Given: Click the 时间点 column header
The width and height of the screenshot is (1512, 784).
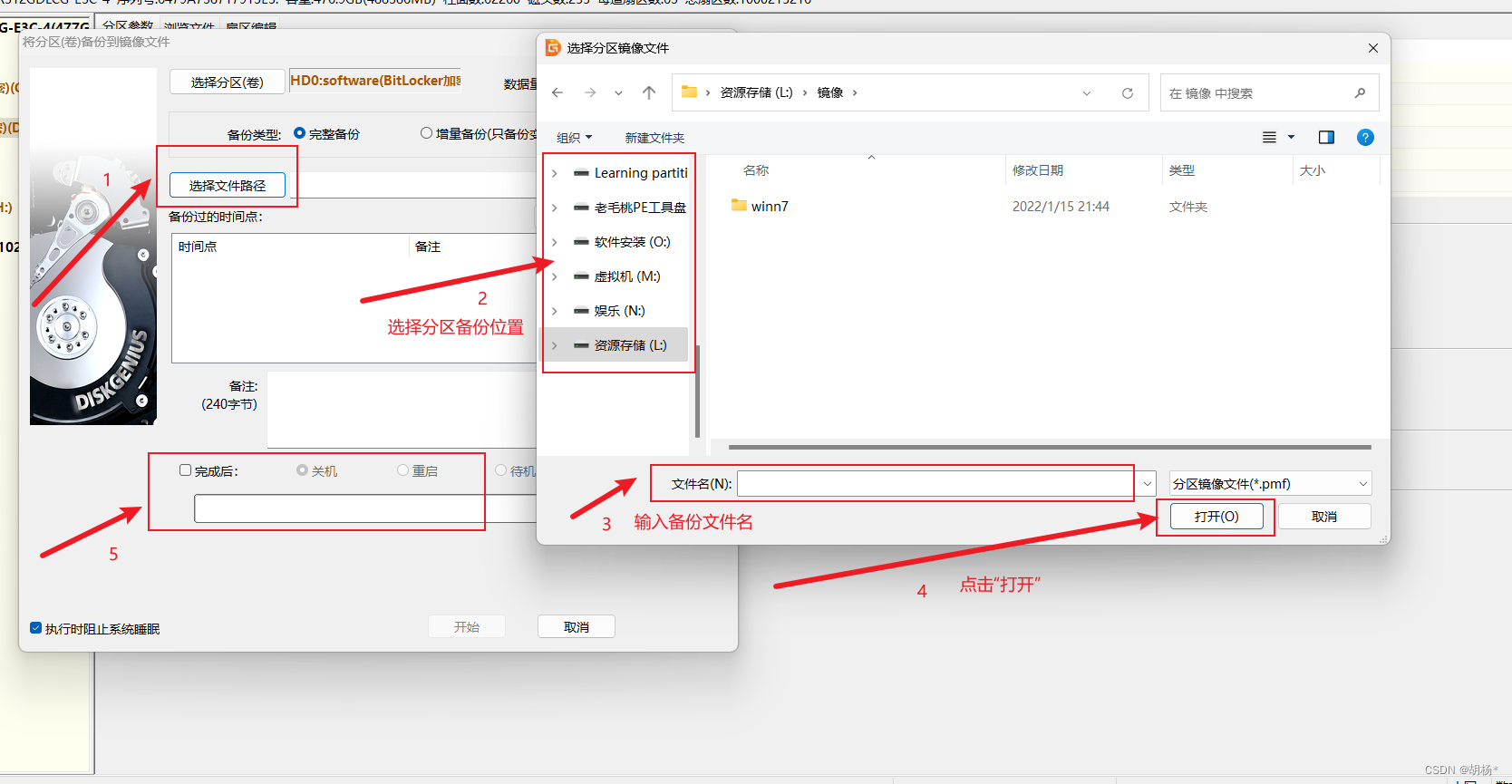Looking at the screenshot, I should [290, 247].
